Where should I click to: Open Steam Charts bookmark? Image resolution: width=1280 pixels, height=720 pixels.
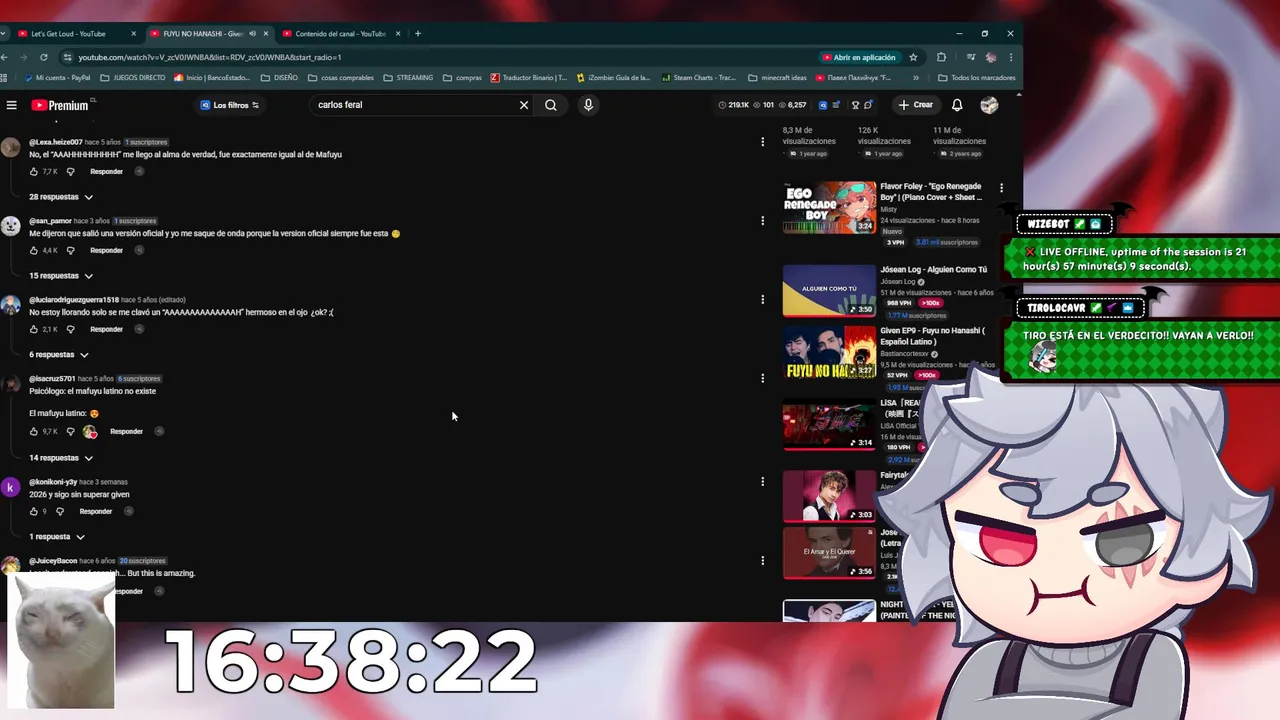698,78
